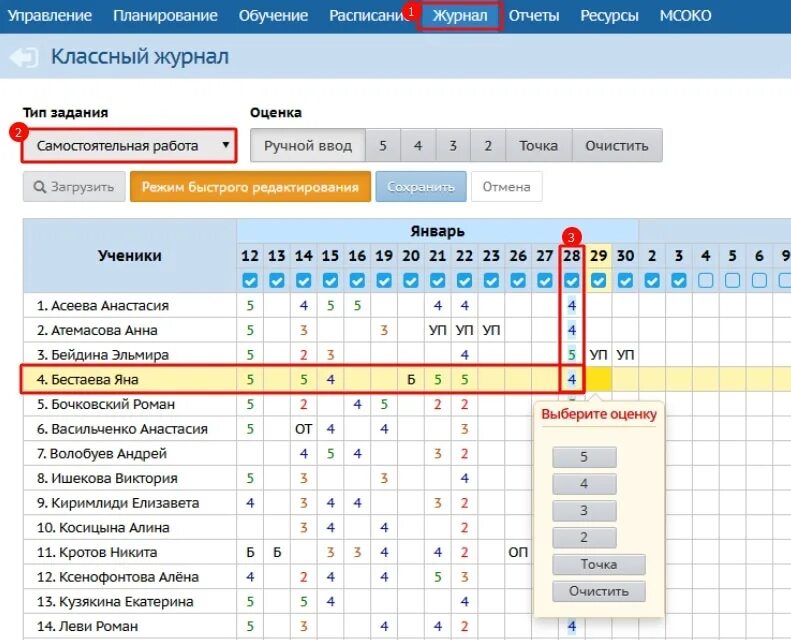Image resolution: width=791 pixels, height=640 pixels.
Task: Click the empty date 29 cell for Бестаева Яна
Action: (x=599, y=380)
